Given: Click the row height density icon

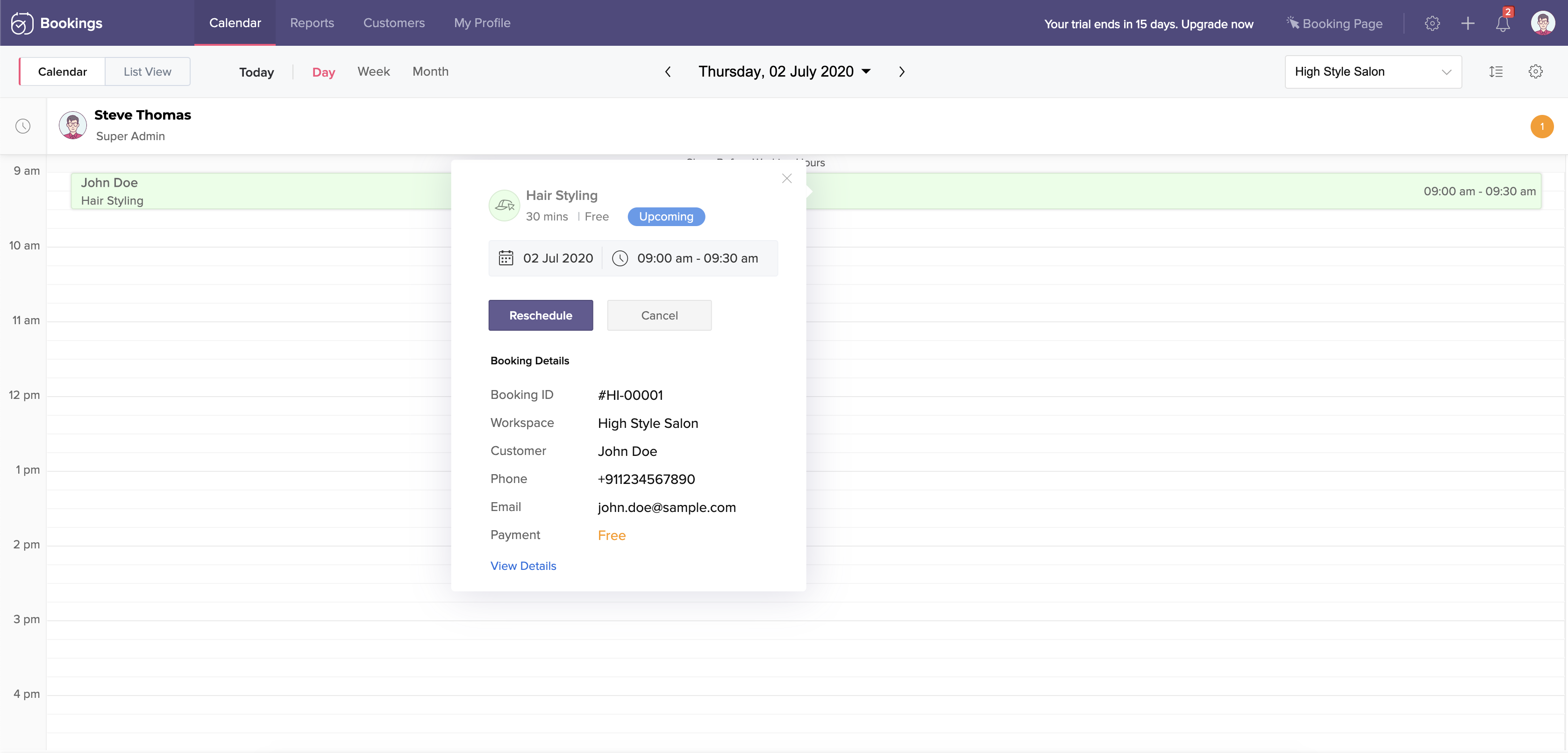Looking at the screenshot, I should (x=1496, y=72).
